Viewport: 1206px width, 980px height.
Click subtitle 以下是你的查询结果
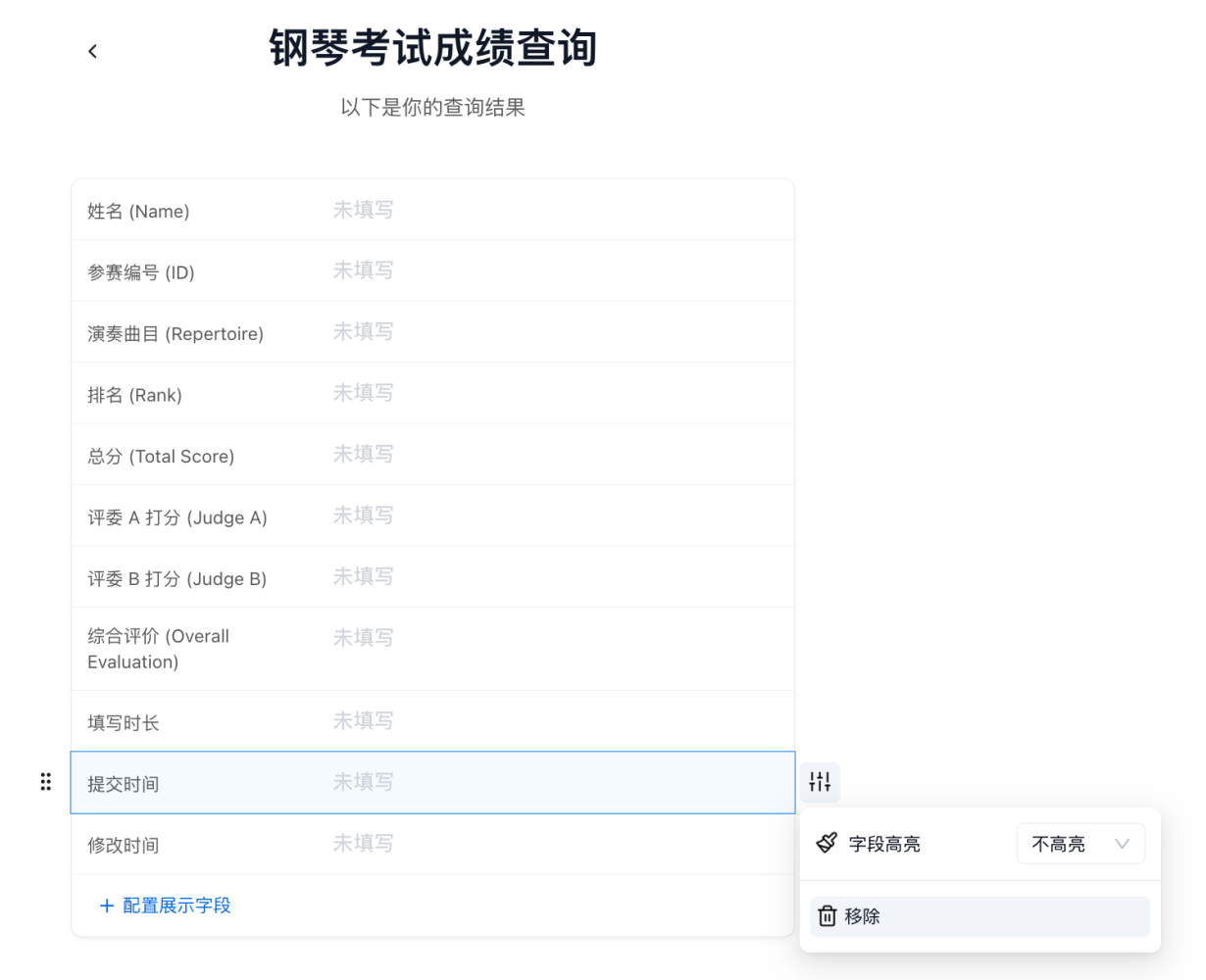(x=433, y=108)
